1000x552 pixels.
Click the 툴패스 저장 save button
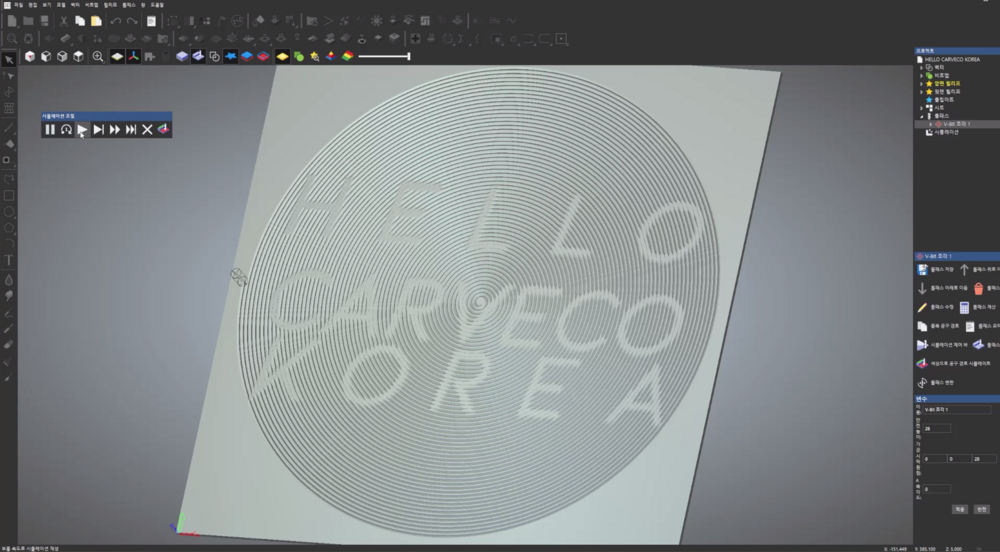point(935,270)
